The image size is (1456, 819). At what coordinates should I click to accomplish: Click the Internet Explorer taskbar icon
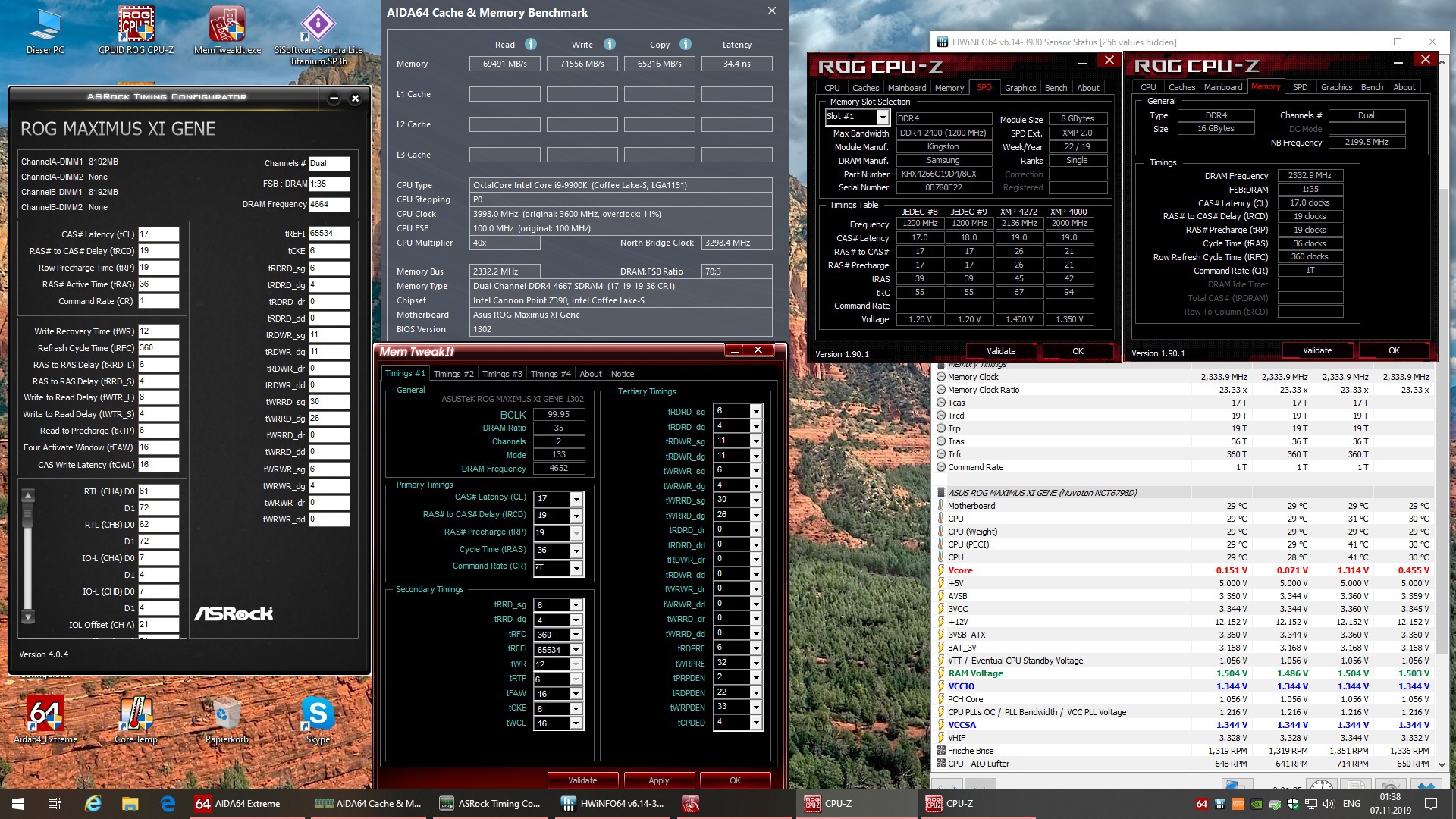click(93, 803)
